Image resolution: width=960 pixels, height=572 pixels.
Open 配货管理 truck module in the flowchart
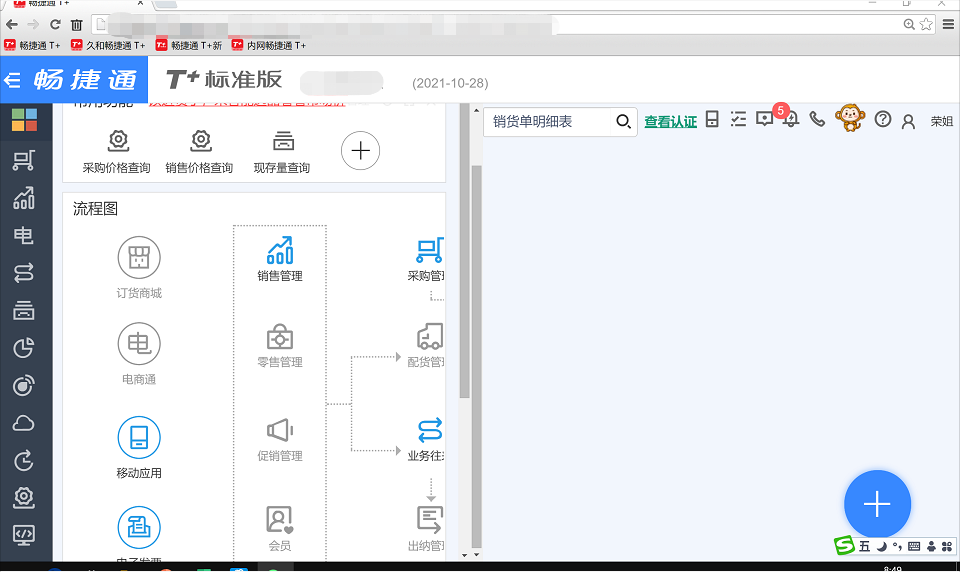[x=426, y=345]
